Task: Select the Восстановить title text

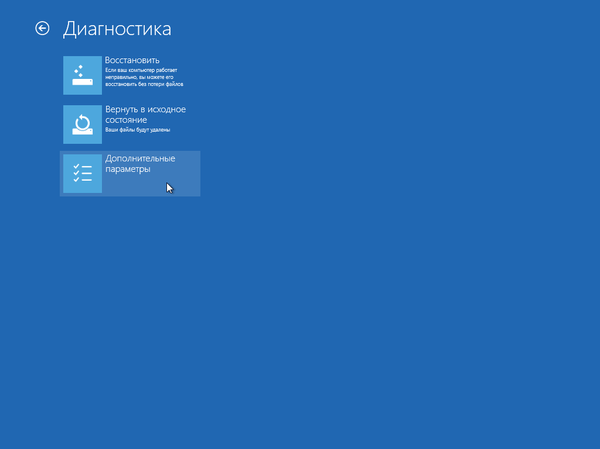Action: [132, 60]
